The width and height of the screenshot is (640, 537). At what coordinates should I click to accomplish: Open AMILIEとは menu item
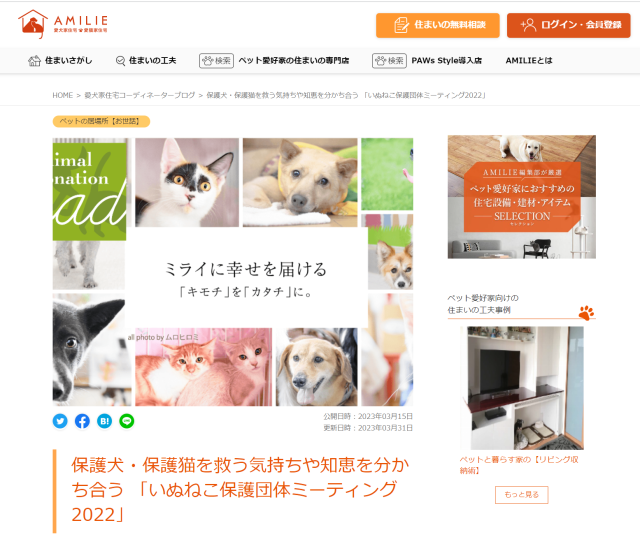[529, 61]
